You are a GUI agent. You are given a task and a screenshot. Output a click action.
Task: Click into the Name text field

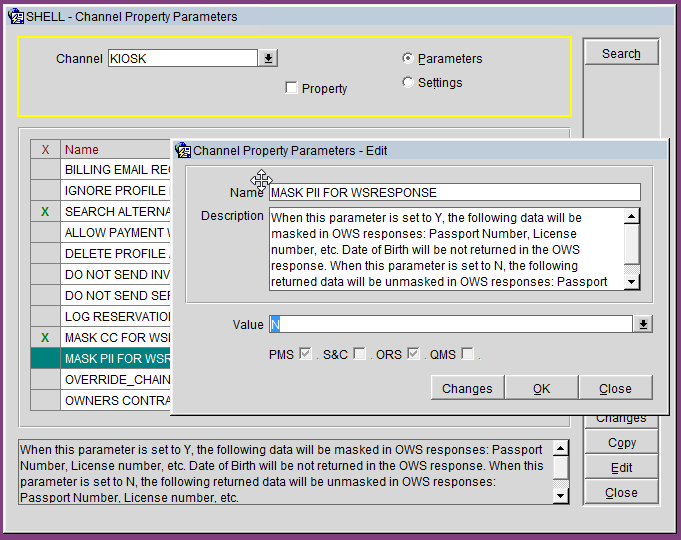(454, 192)
